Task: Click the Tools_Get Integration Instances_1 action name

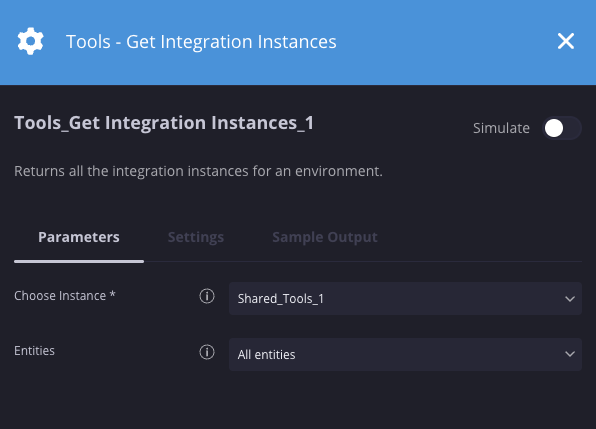Action: coord(164,123)
